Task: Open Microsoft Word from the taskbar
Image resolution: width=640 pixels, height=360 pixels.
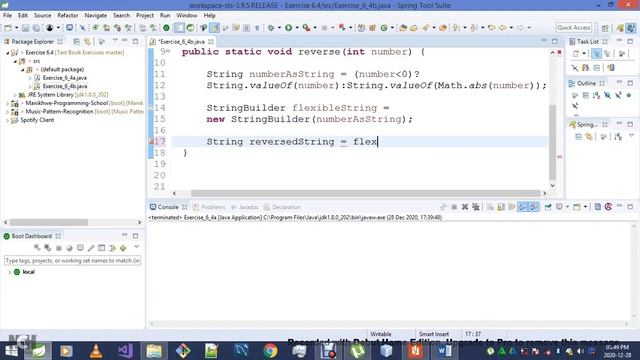Action: 444,351
